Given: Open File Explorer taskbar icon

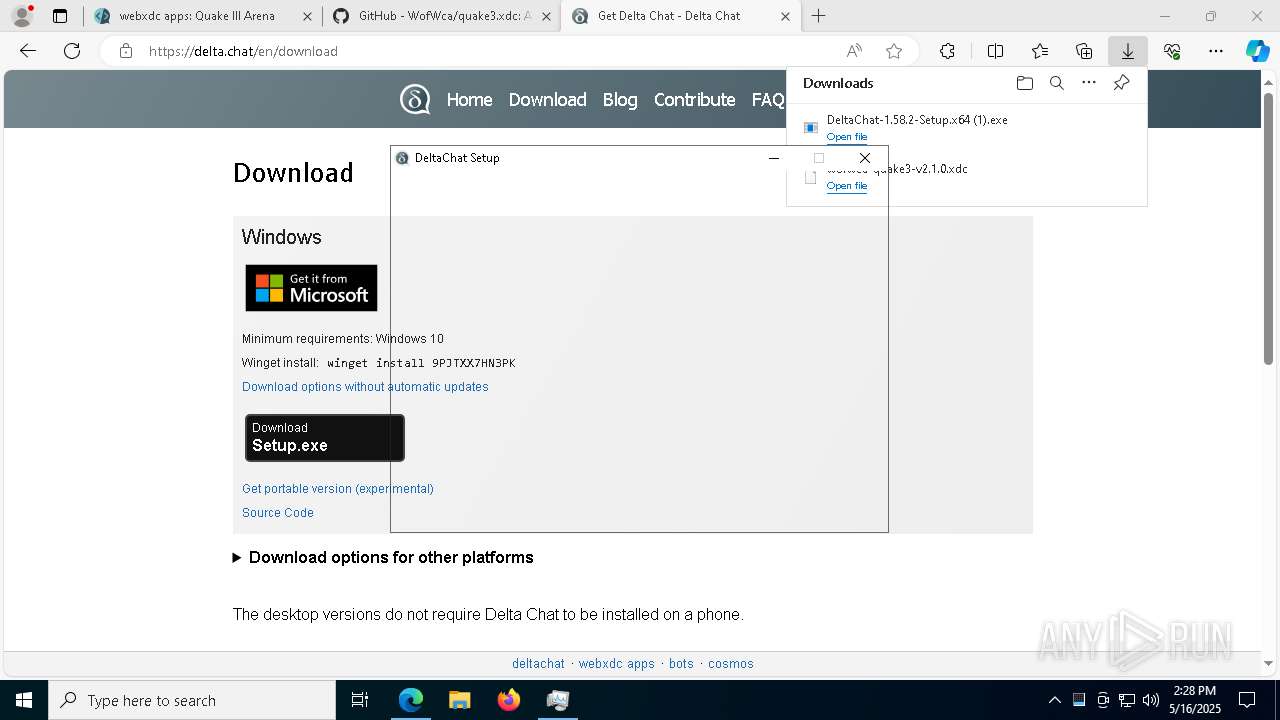Looking at the screenshot, I should [459, 700].
